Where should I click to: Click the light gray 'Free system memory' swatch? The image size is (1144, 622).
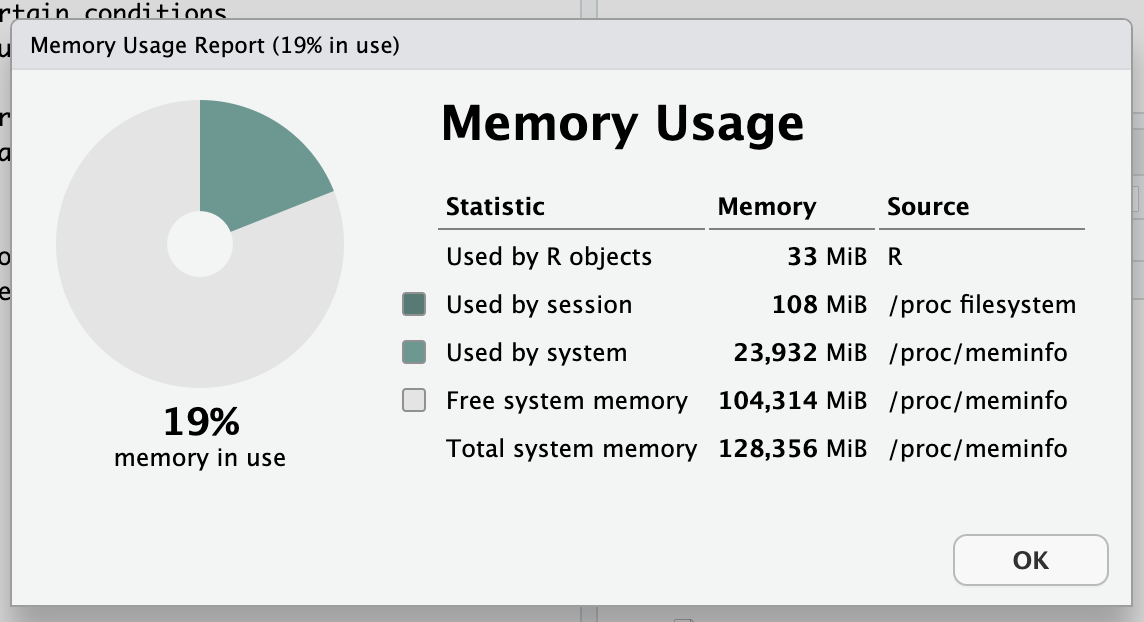click(414, 401)
